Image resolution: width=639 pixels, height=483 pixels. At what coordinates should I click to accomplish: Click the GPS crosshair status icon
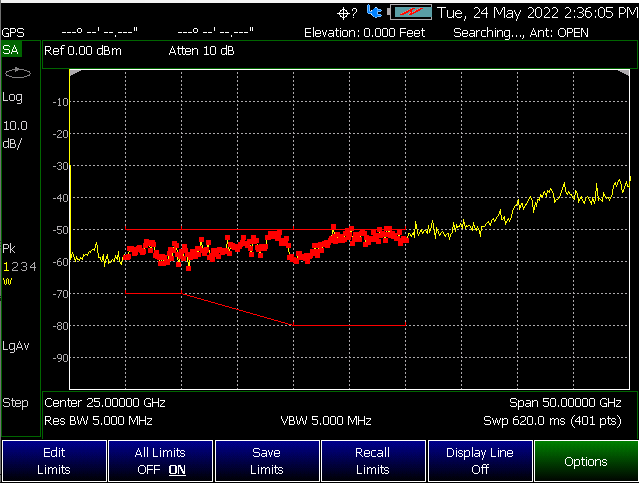[347, 13]
